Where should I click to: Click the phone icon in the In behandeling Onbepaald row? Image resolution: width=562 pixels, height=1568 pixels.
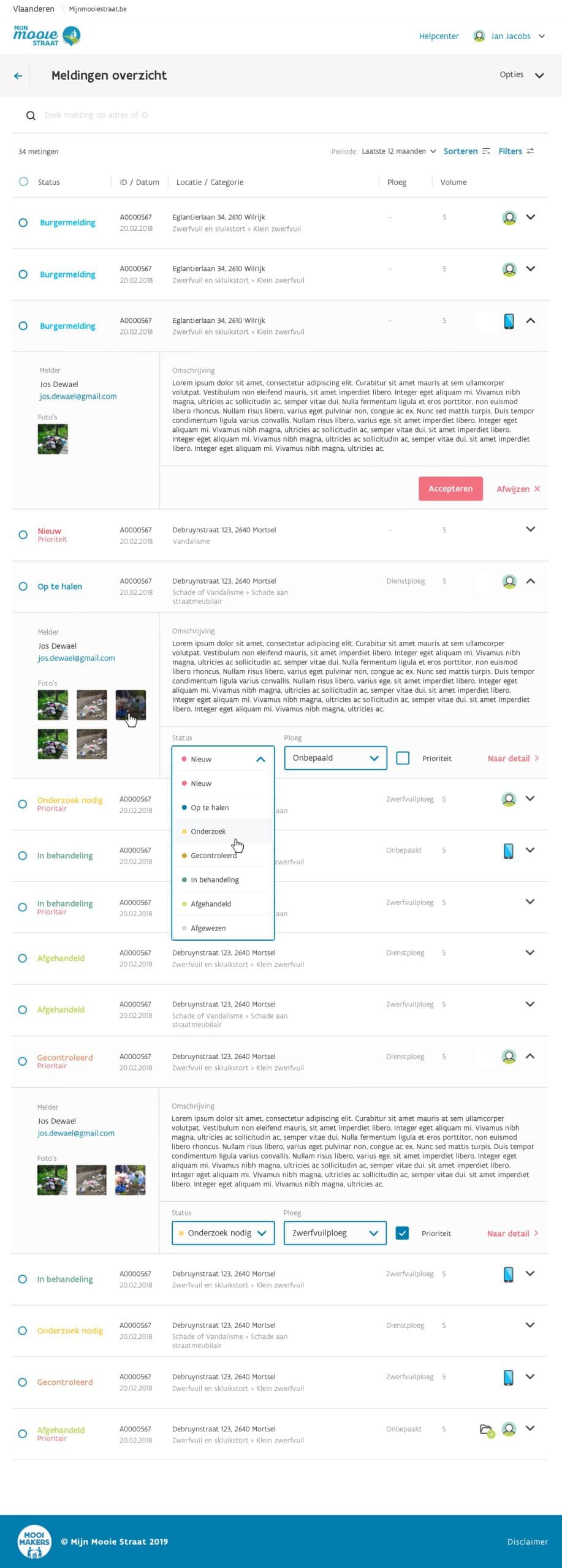tap(508, 851)
